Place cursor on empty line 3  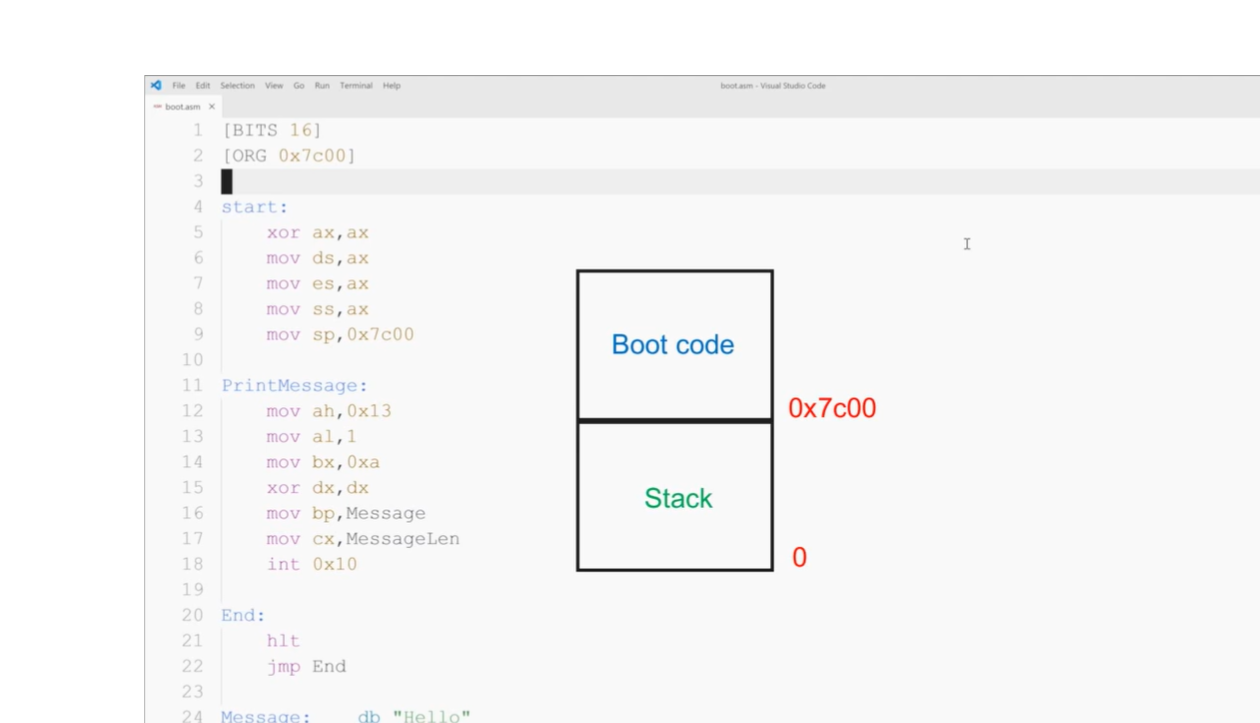point(400,182)
